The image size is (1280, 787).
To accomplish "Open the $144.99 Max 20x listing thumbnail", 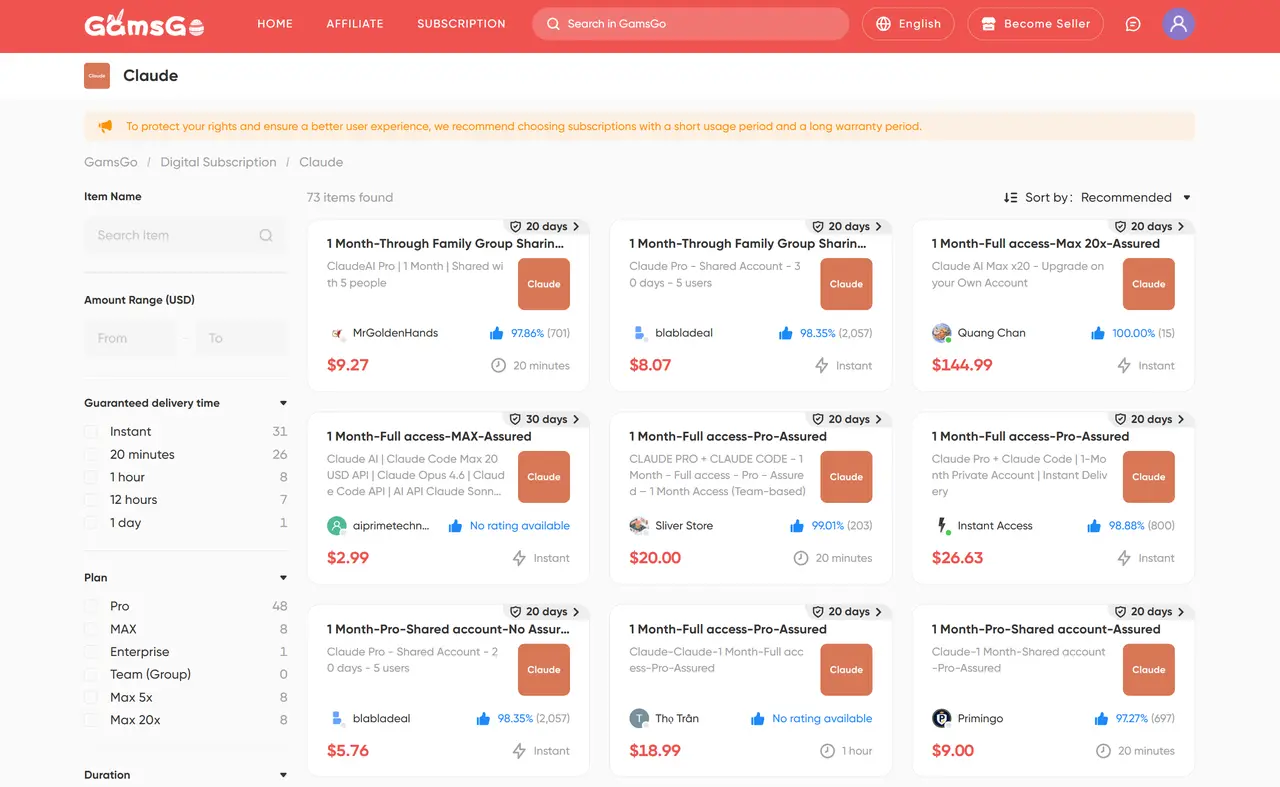I will [1148, 284].
